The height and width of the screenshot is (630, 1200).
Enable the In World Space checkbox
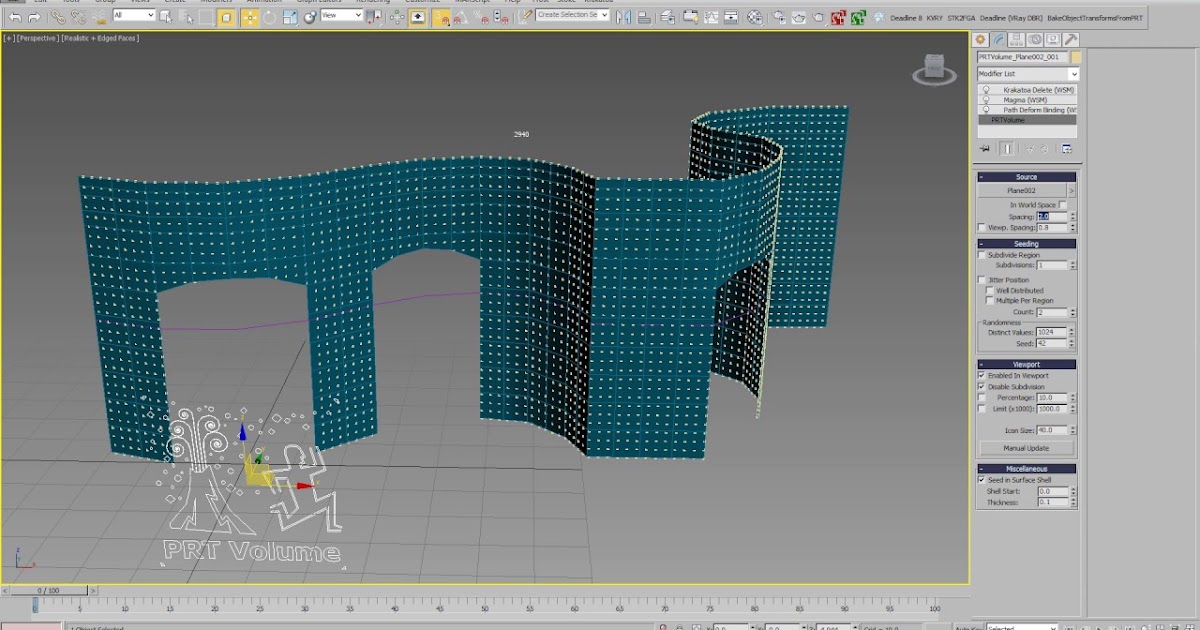pos(1062,205)
